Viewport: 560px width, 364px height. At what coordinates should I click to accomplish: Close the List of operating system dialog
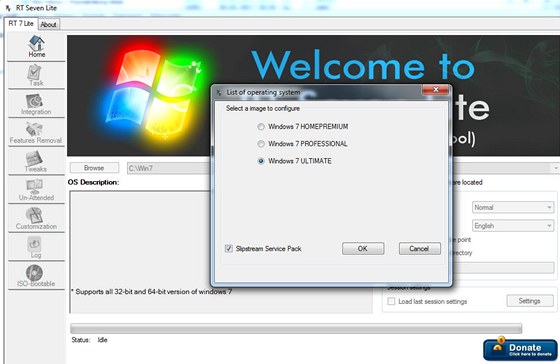[x=435, y=90]
